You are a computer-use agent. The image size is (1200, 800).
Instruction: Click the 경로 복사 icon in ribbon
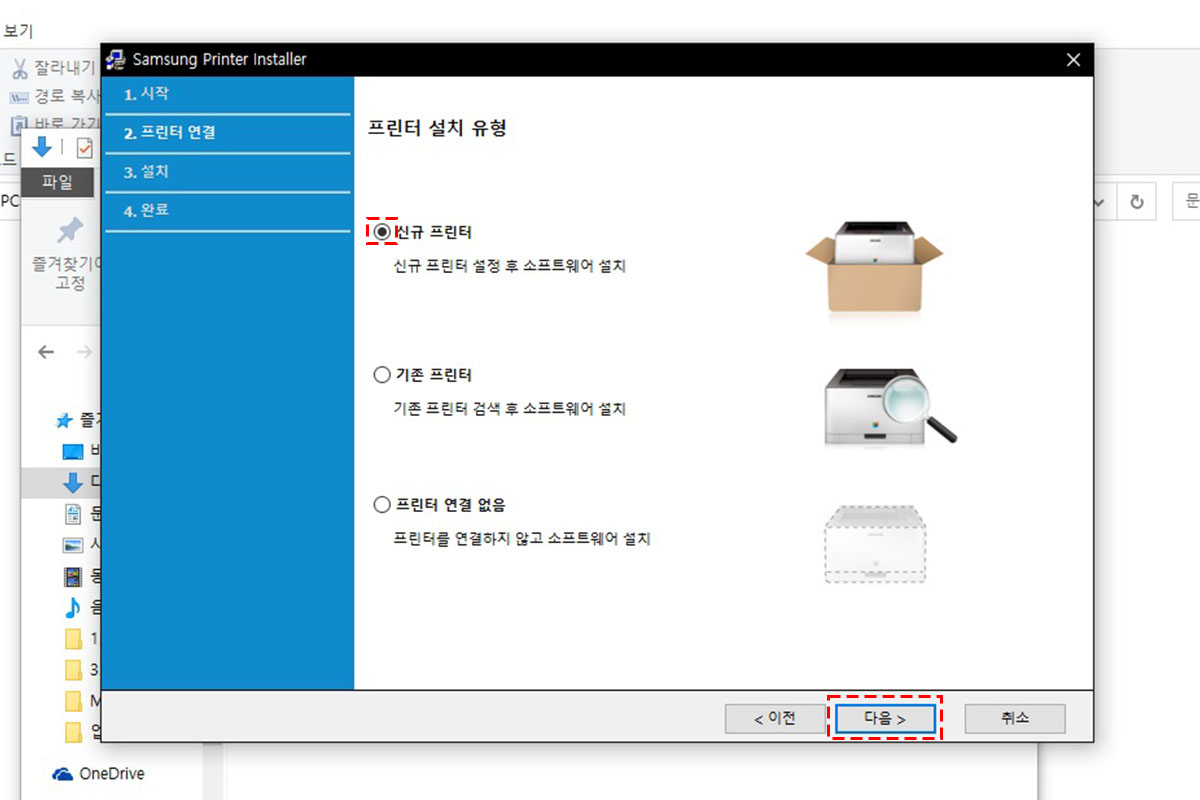tap(19, 97)
